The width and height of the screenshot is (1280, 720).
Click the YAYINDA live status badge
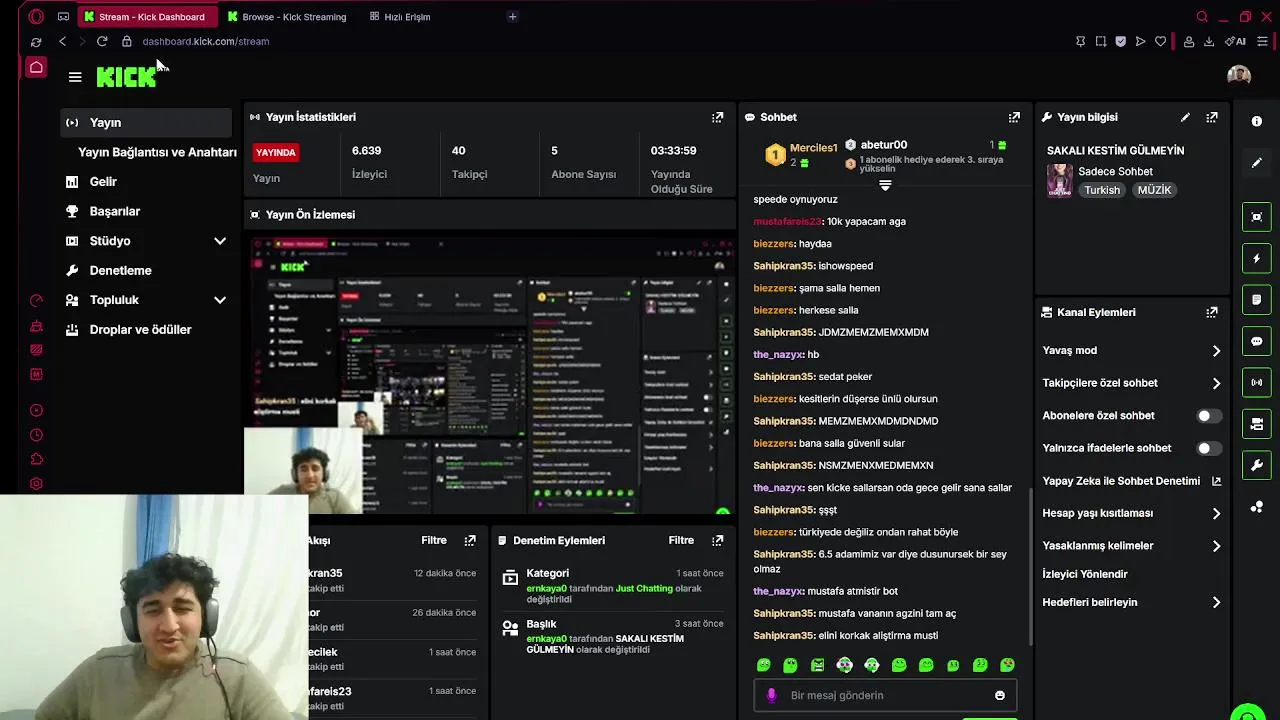click(275, 152)
